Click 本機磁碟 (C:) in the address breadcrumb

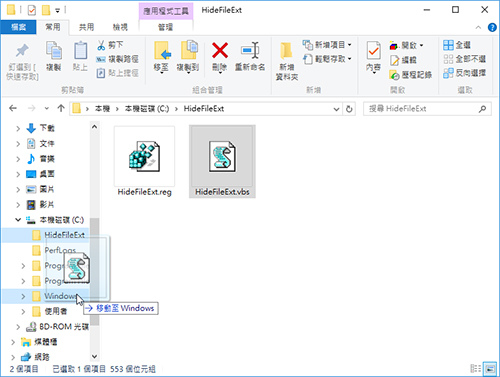click(x=147, y=109)
